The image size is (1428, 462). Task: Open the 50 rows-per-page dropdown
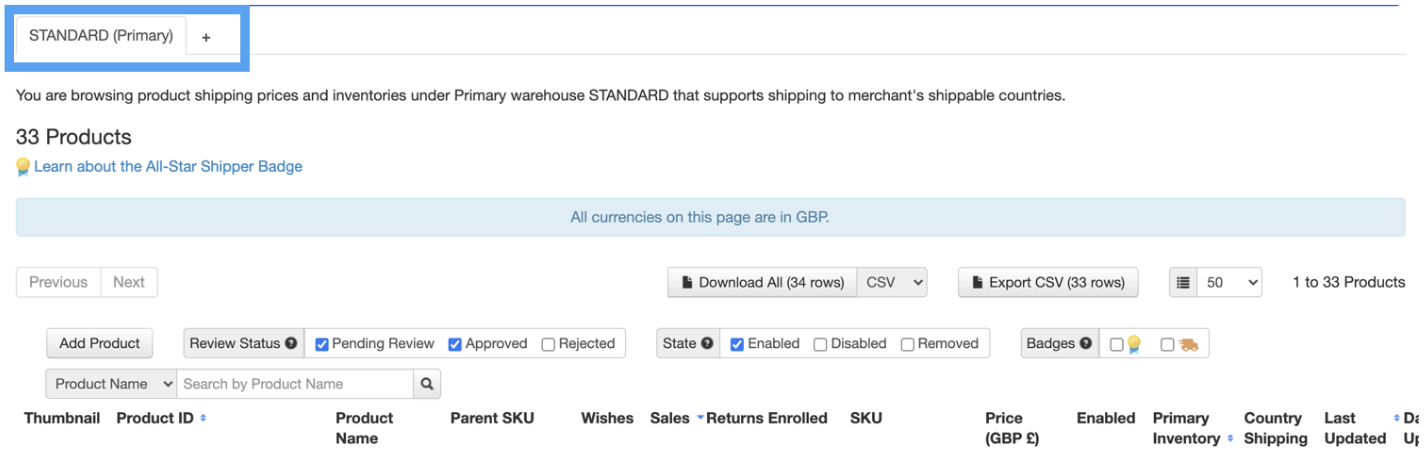coord(1230,283)
